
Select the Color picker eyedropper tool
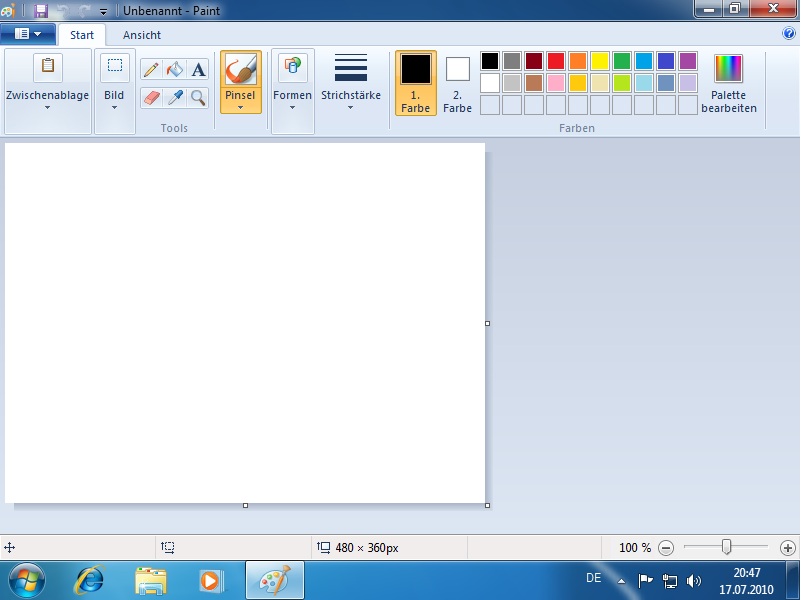click(x=175, y=97)
